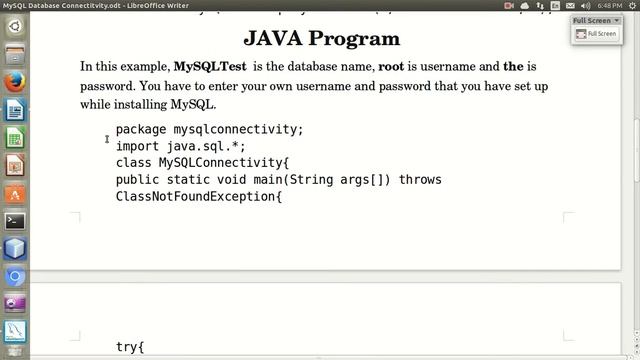Open the blue cube application in launcher

pyautogui.click(x=15, y=249)
